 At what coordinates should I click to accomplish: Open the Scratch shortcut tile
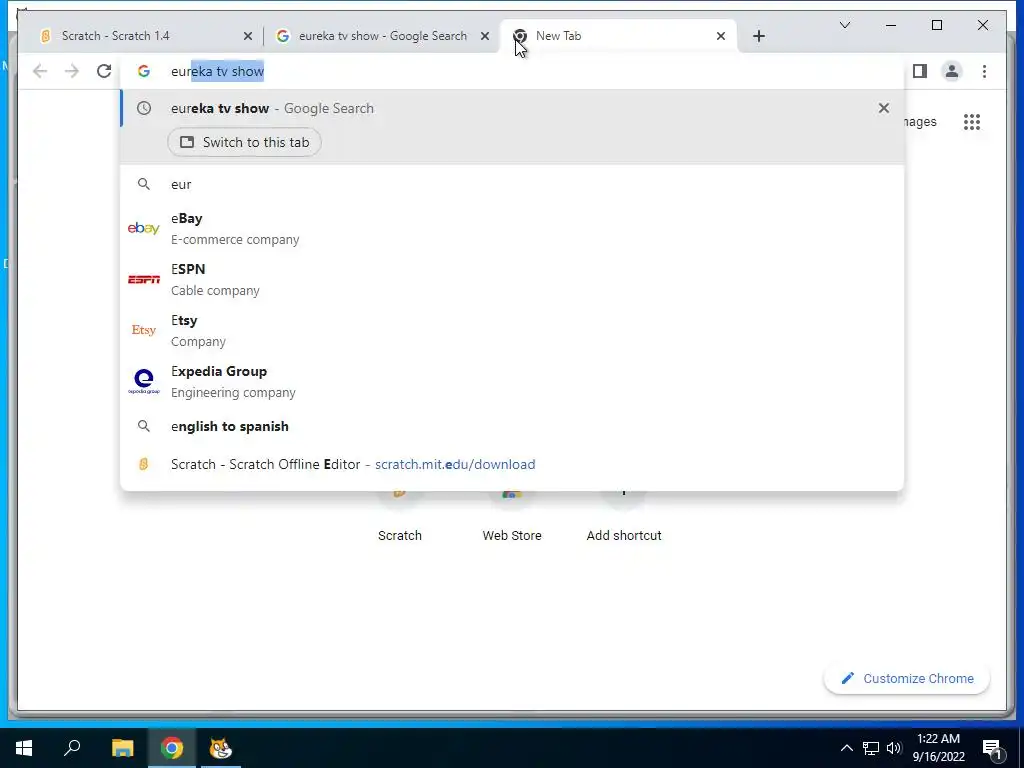[400, 516]
